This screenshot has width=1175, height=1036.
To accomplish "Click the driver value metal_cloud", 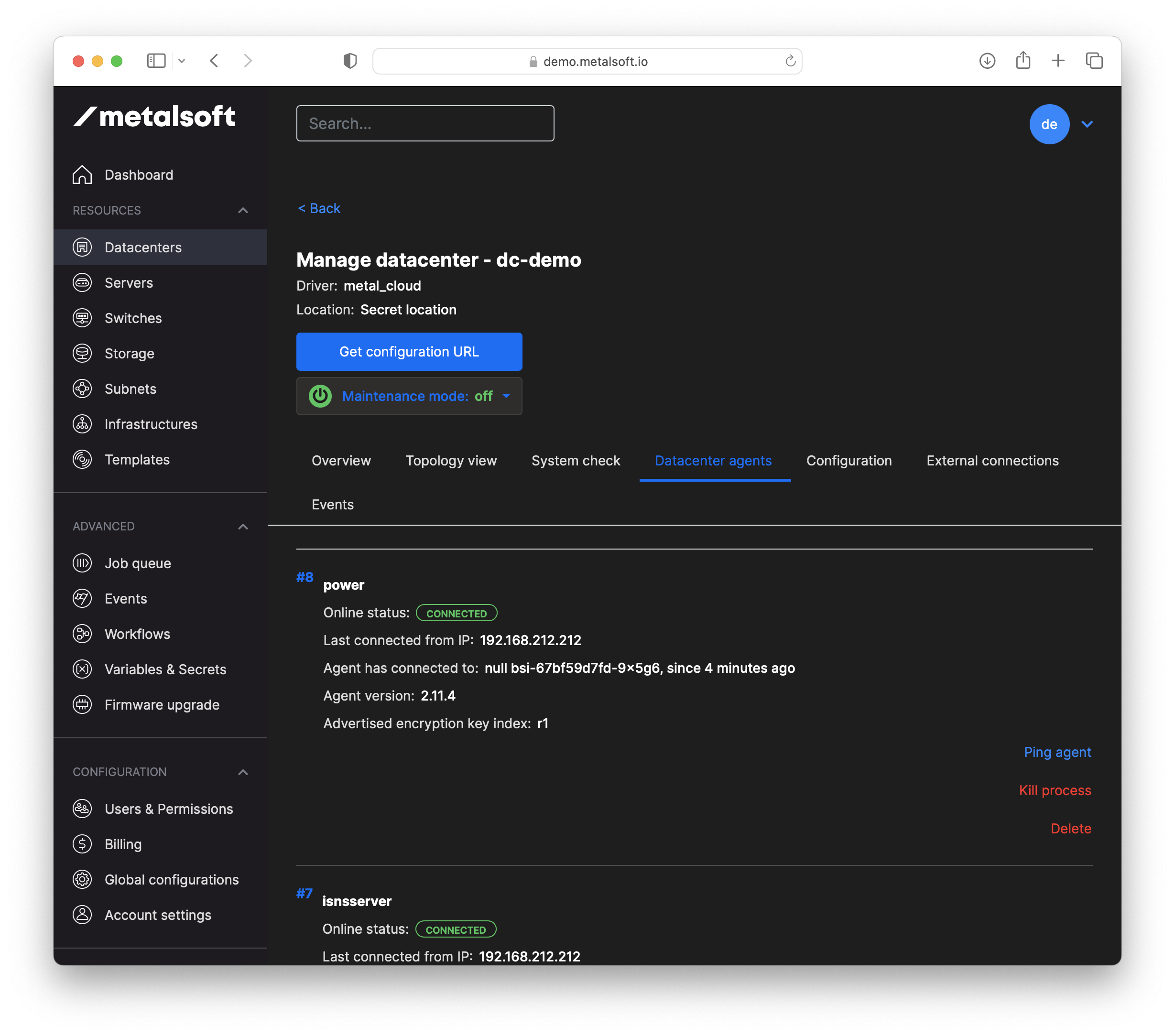I will pos(382,286).
